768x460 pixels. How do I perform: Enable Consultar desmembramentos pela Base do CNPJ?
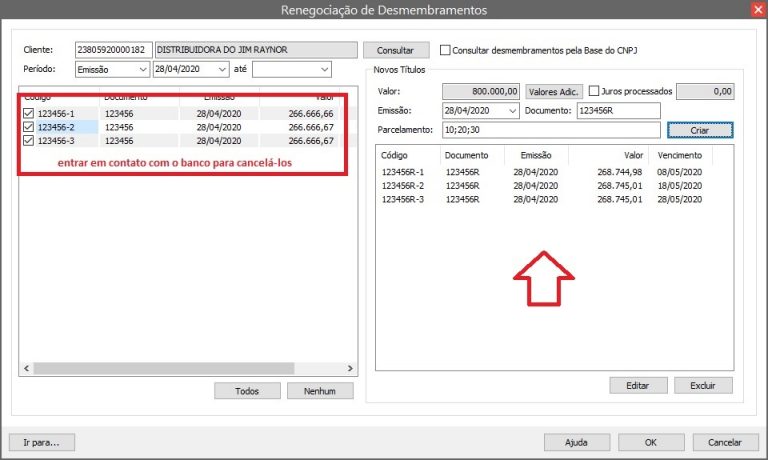coord(445,50)
